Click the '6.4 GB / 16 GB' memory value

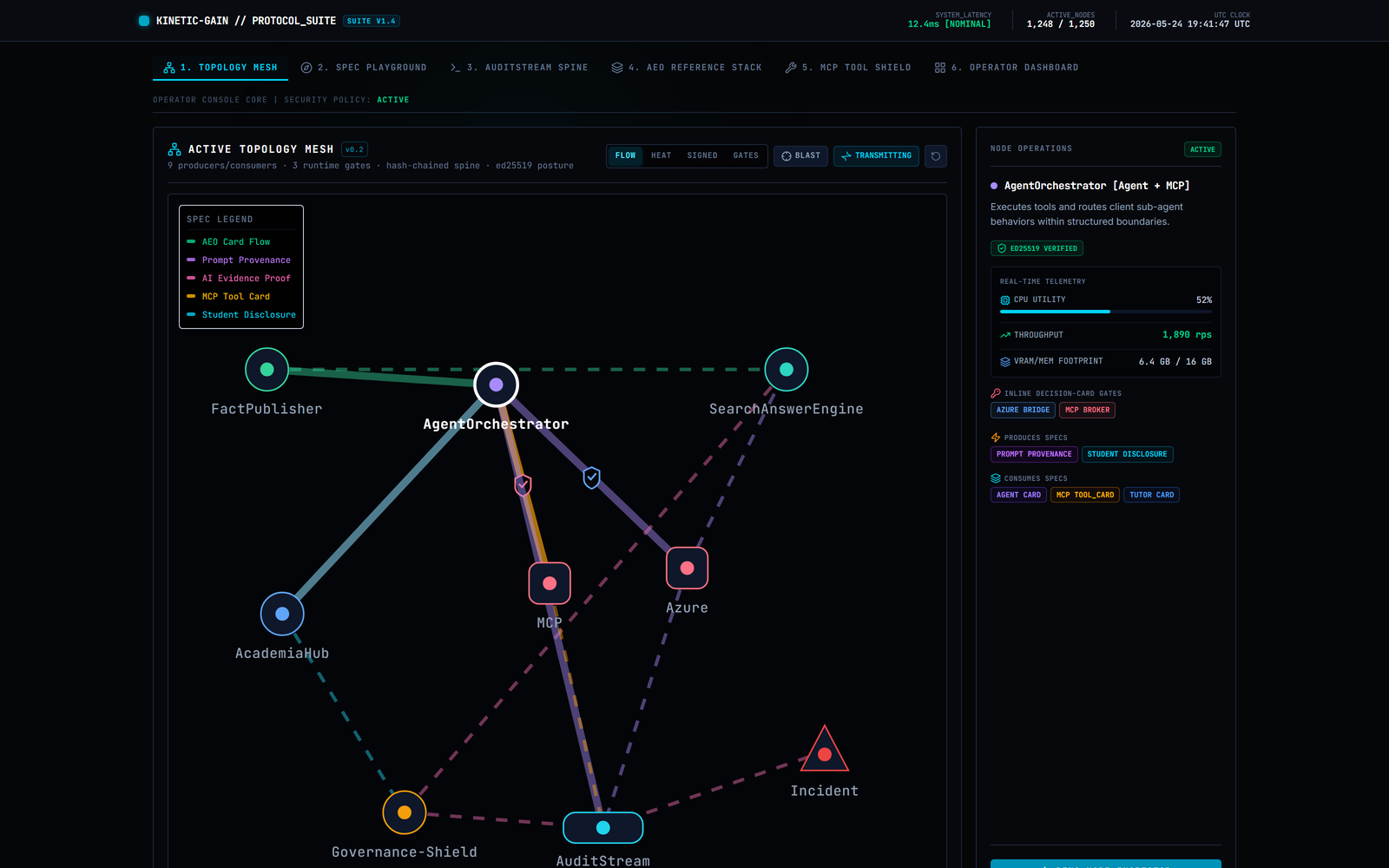click(1175, 361)
